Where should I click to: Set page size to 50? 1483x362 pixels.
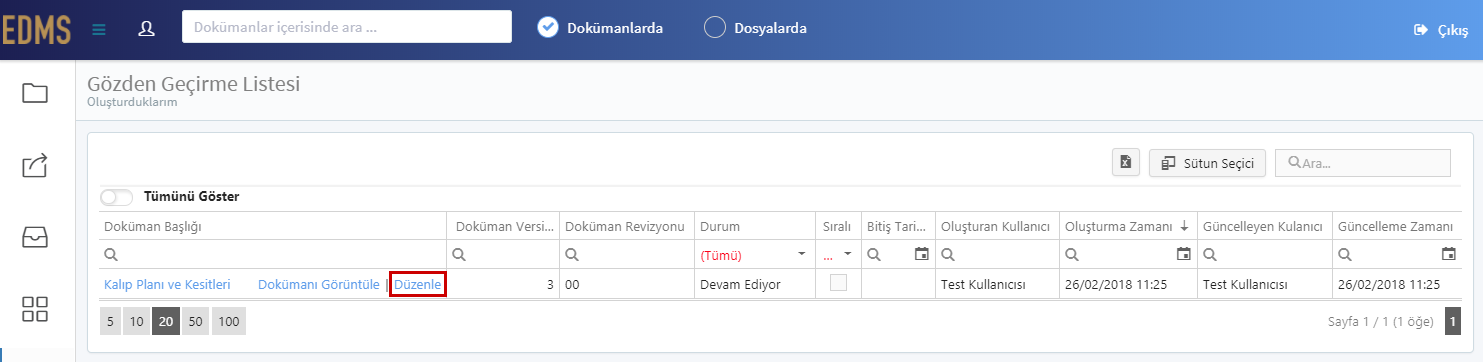tap(195, 321)
